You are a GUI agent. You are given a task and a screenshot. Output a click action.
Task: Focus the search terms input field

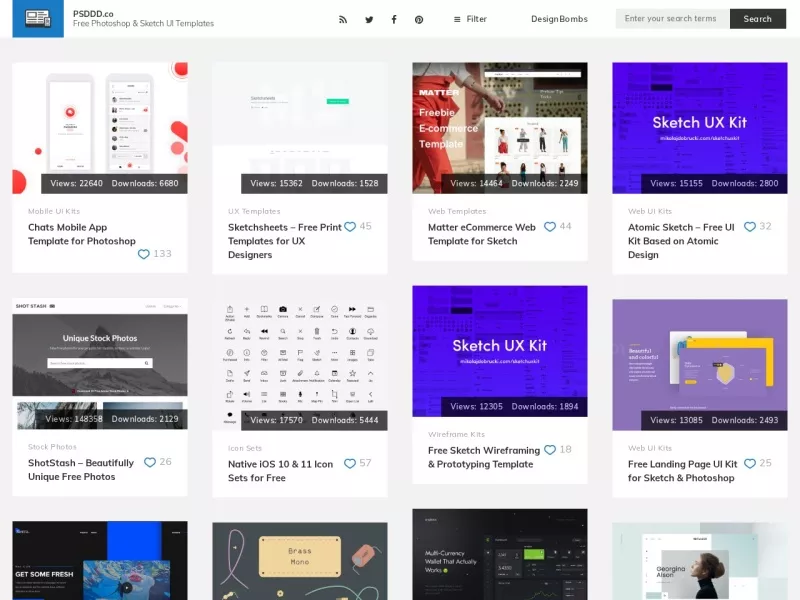pos(672,18)
